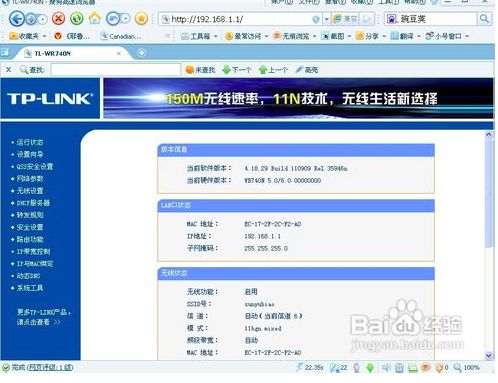Click the search magnifier button
498x383 pixels.
point(484,19)
